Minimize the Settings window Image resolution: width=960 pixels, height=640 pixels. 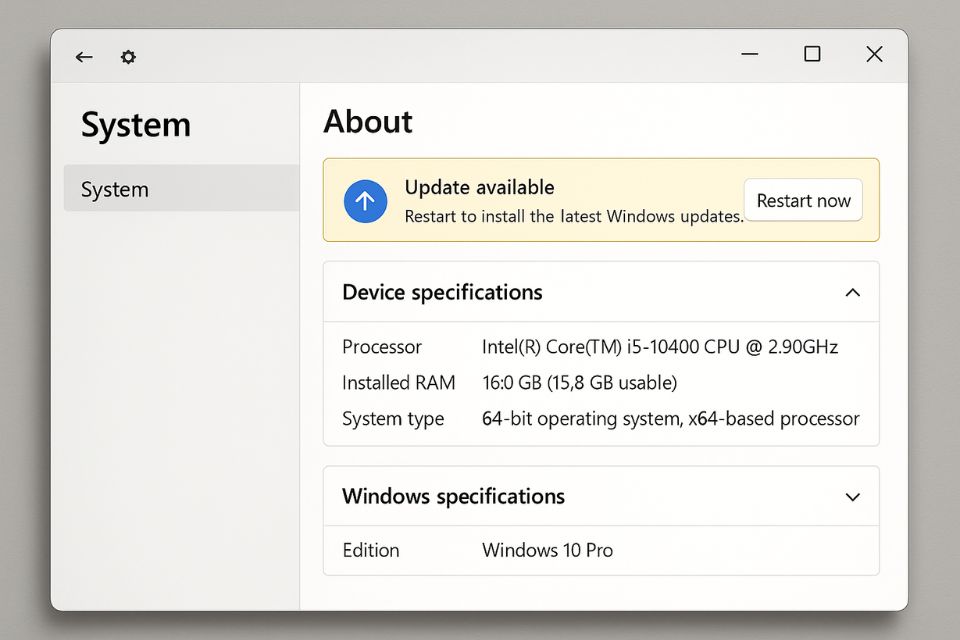pos(750,55)
